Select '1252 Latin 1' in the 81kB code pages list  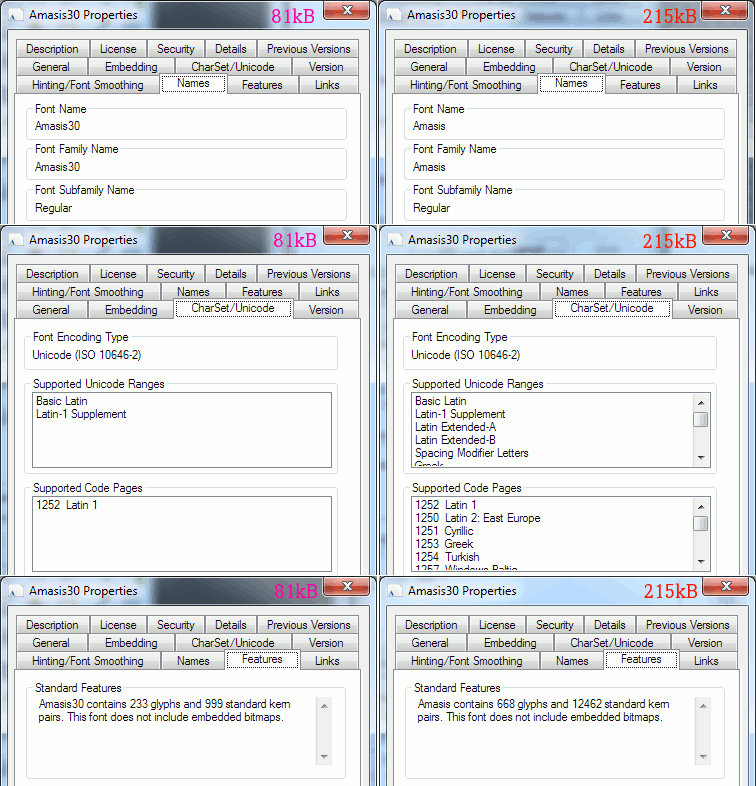click(67, 505)
